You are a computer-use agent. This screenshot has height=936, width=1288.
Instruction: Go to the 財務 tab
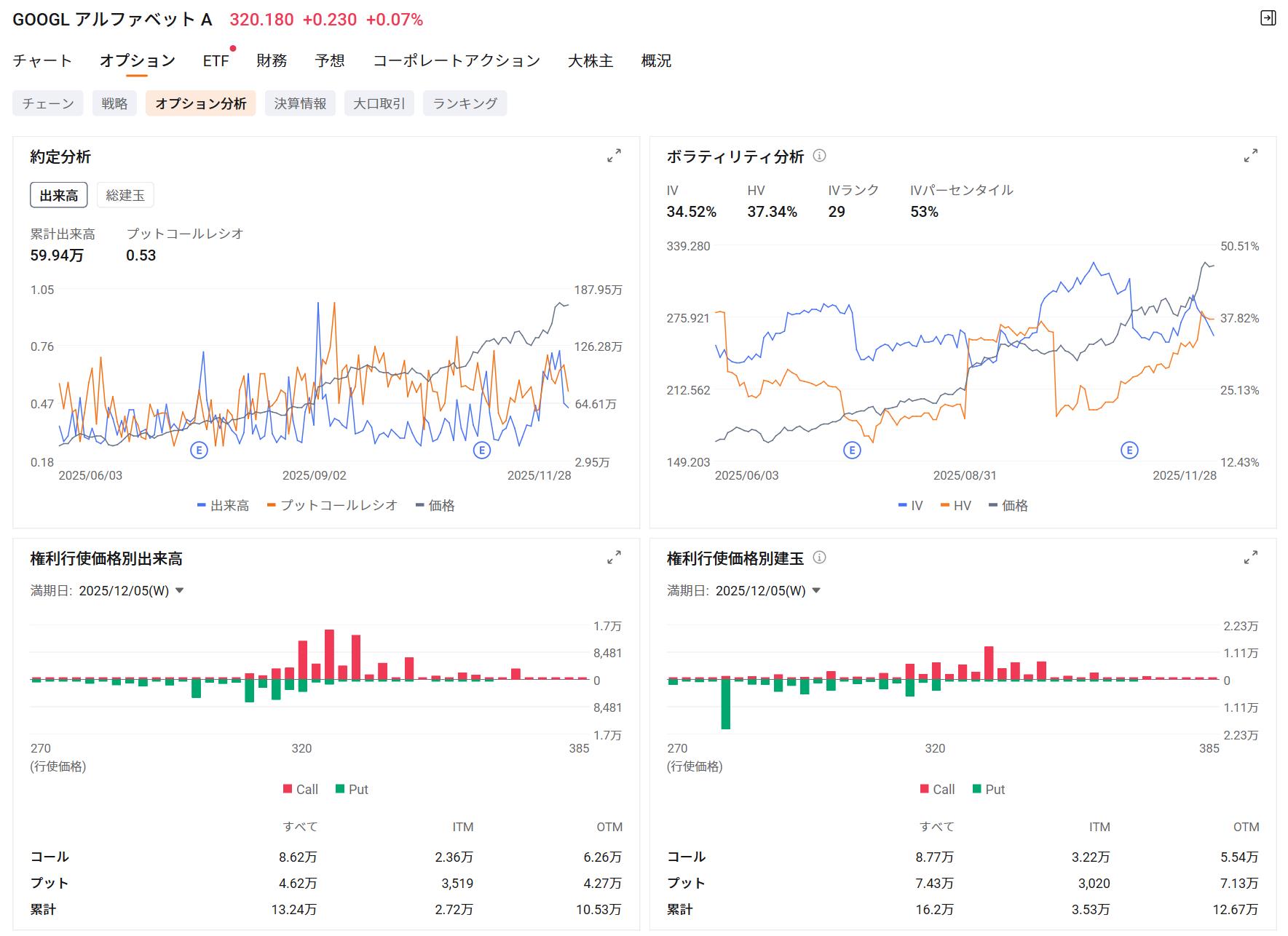tap(272, 60)
